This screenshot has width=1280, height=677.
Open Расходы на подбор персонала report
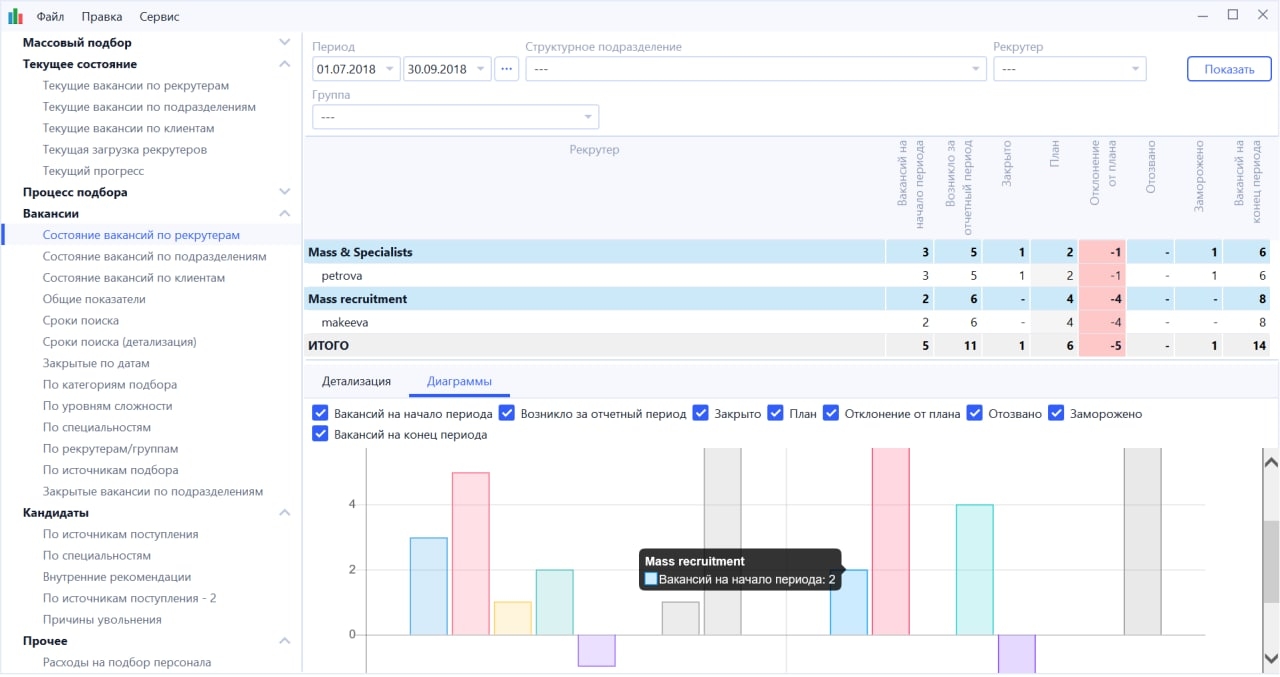point(127,662)
